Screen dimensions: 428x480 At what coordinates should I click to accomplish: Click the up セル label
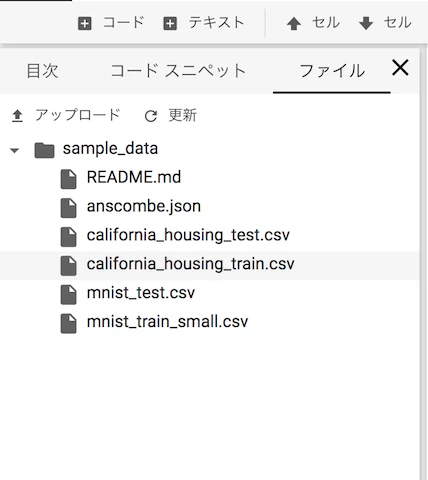[326, 23]
